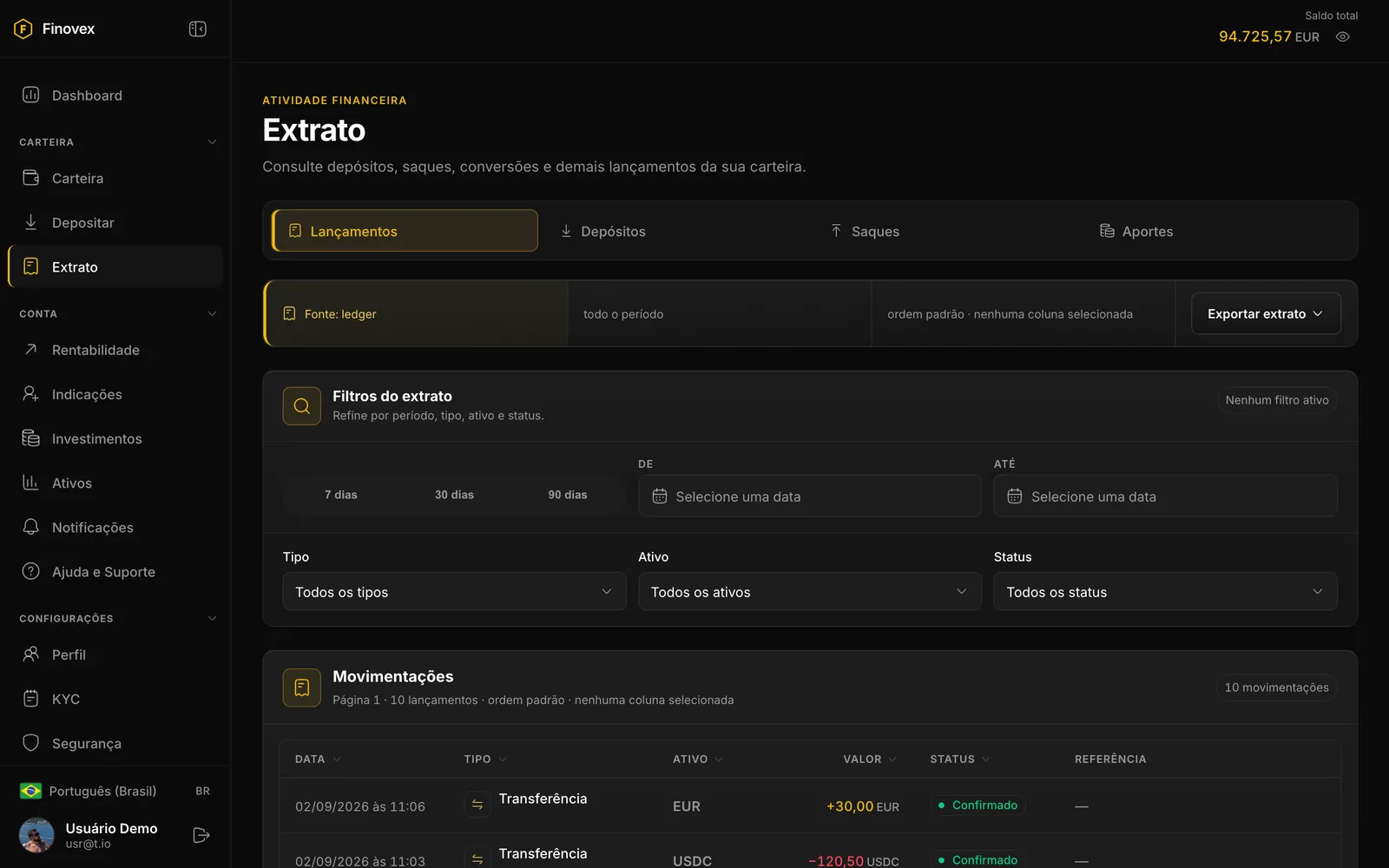The image size is (1389, 868).
Task: Open the Todos os status dropdown
Action: point(1166,591)
